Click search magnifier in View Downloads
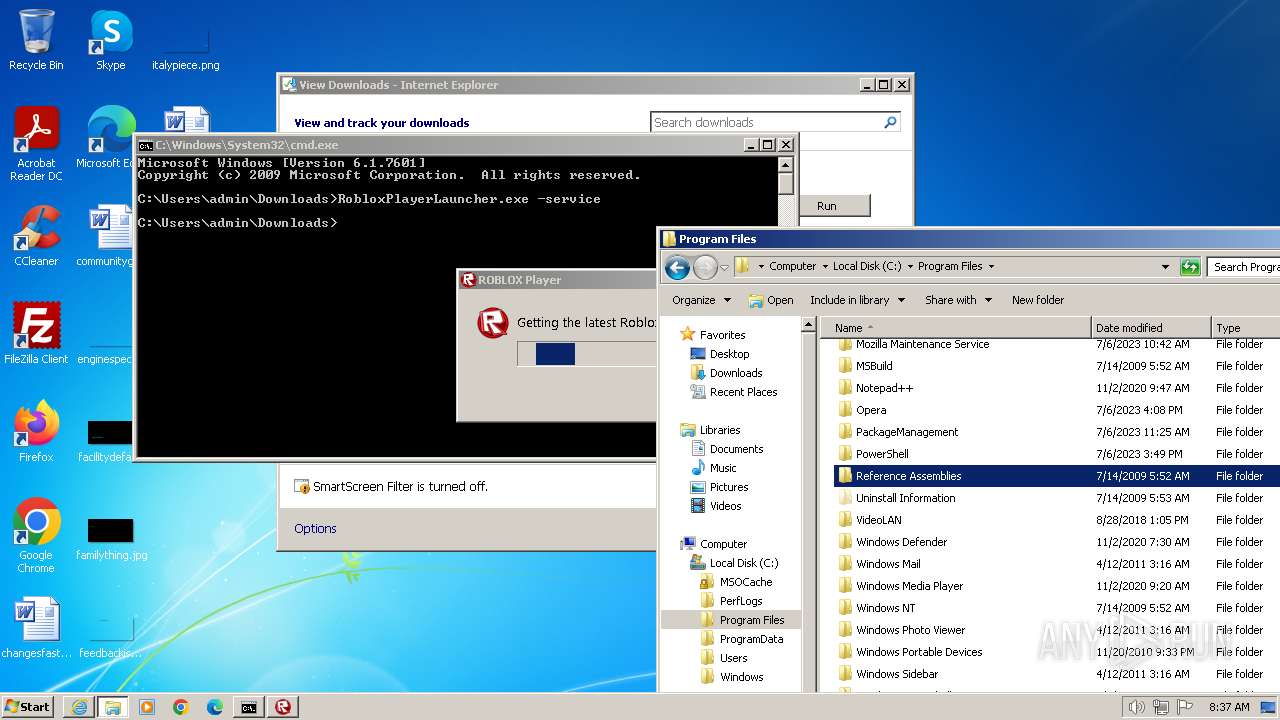 pyautogui.click(x=890, y=122)
